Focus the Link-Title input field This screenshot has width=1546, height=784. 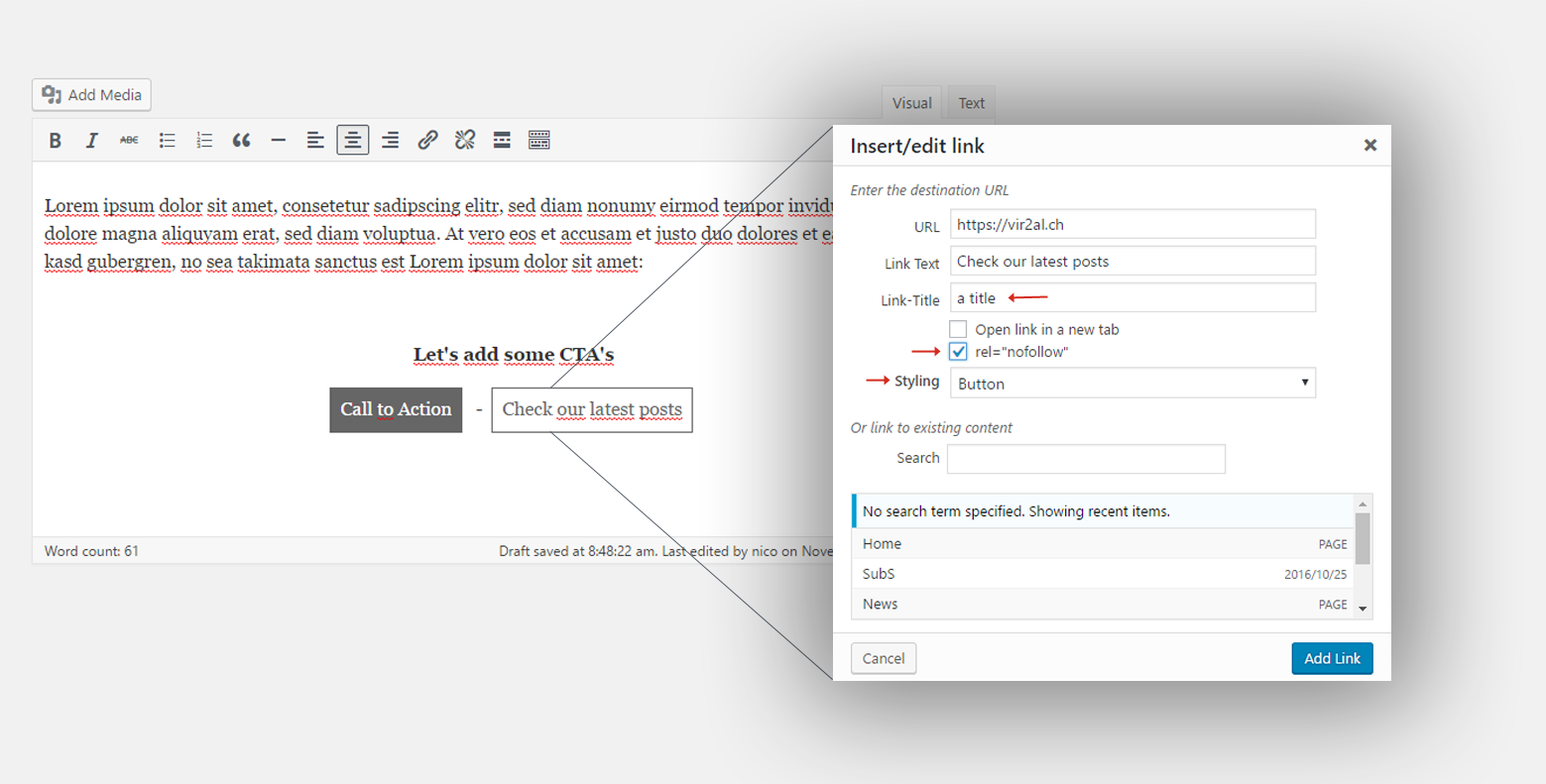[x=1132, y=297]
